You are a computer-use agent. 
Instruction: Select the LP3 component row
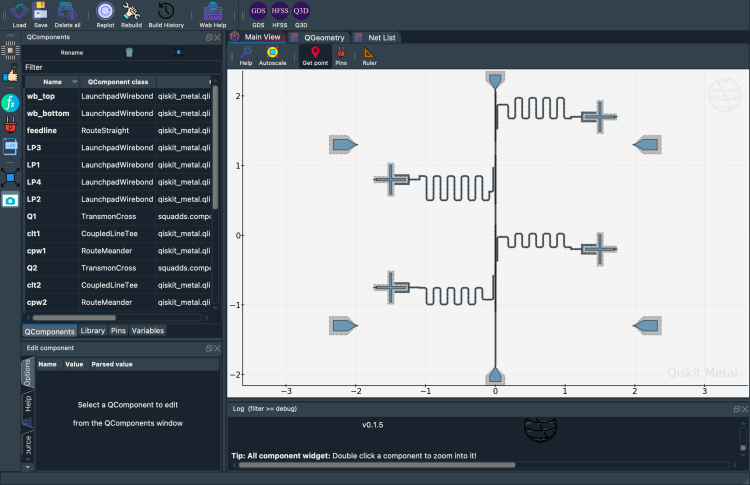click(118, 148)
